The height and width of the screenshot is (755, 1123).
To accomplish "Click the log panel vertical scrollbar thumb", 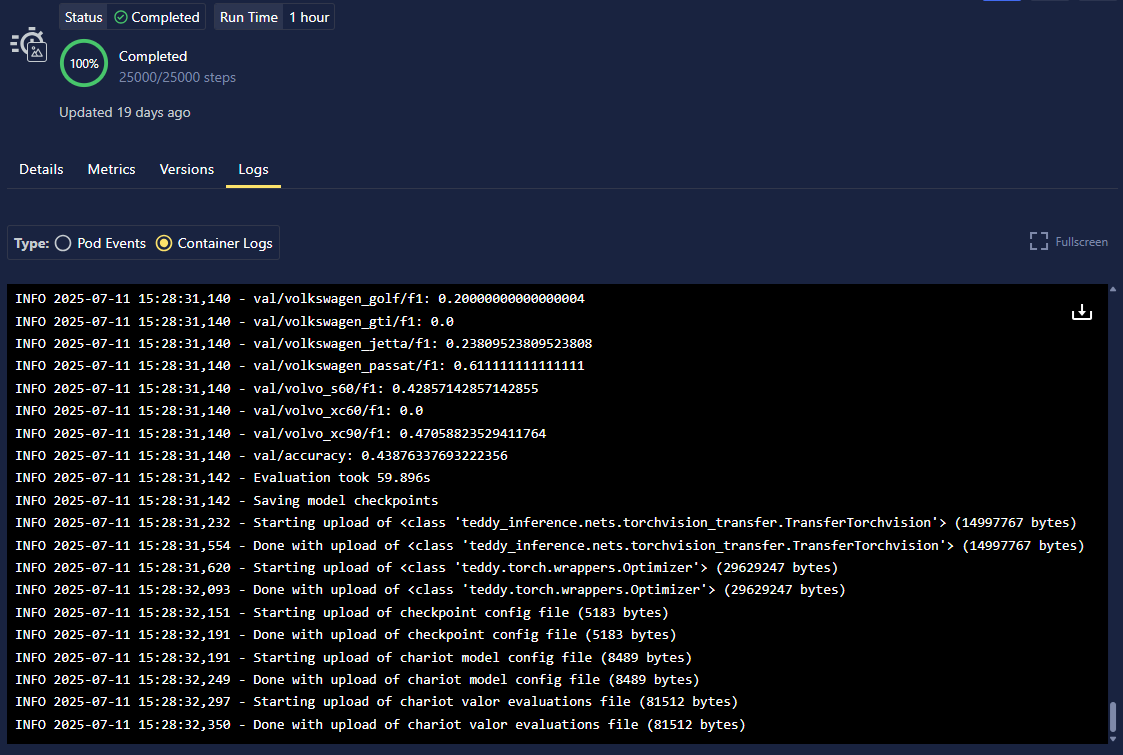I will (x=1112, y=716).
